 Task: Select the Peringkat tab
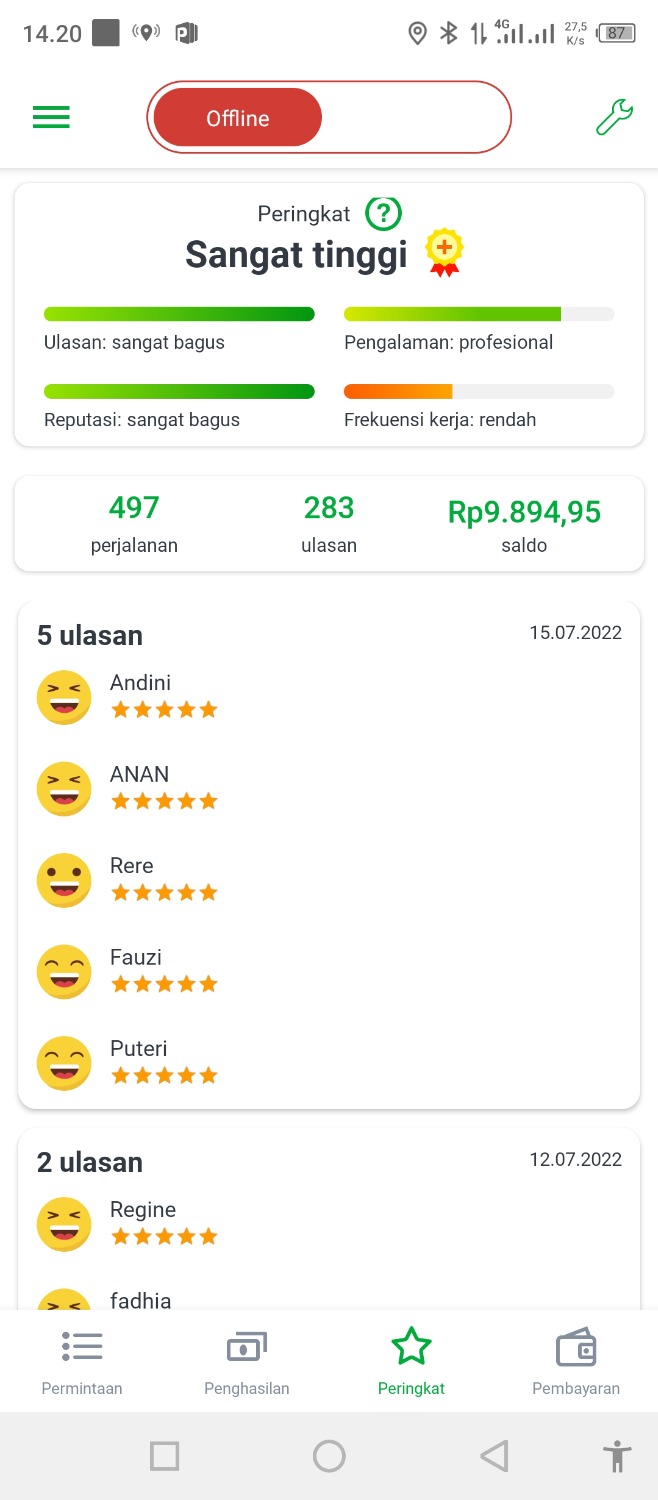click(x=411, y=1362)
